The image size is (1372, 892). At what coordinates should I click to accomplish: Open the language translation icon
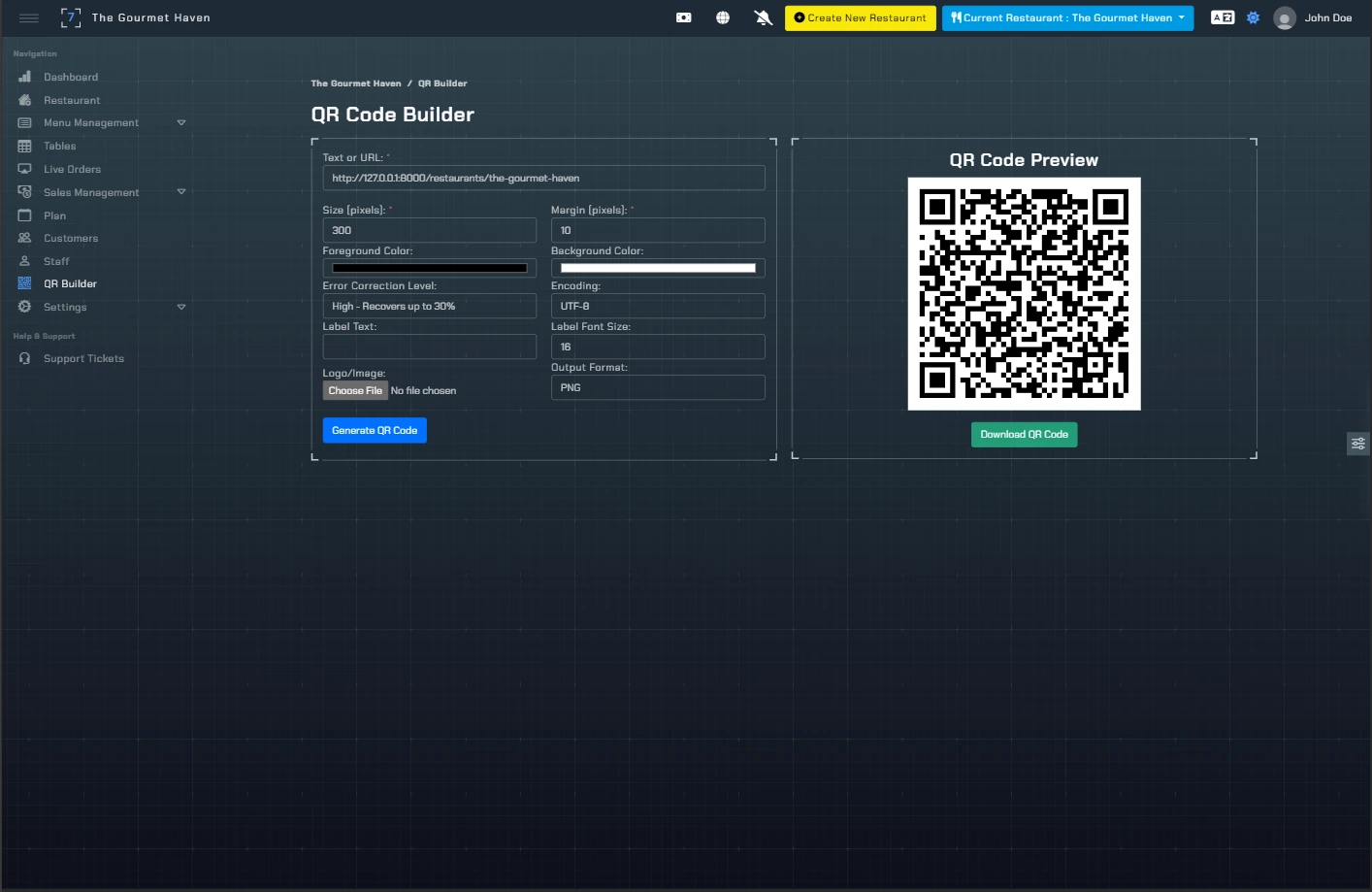[1223, 17]
